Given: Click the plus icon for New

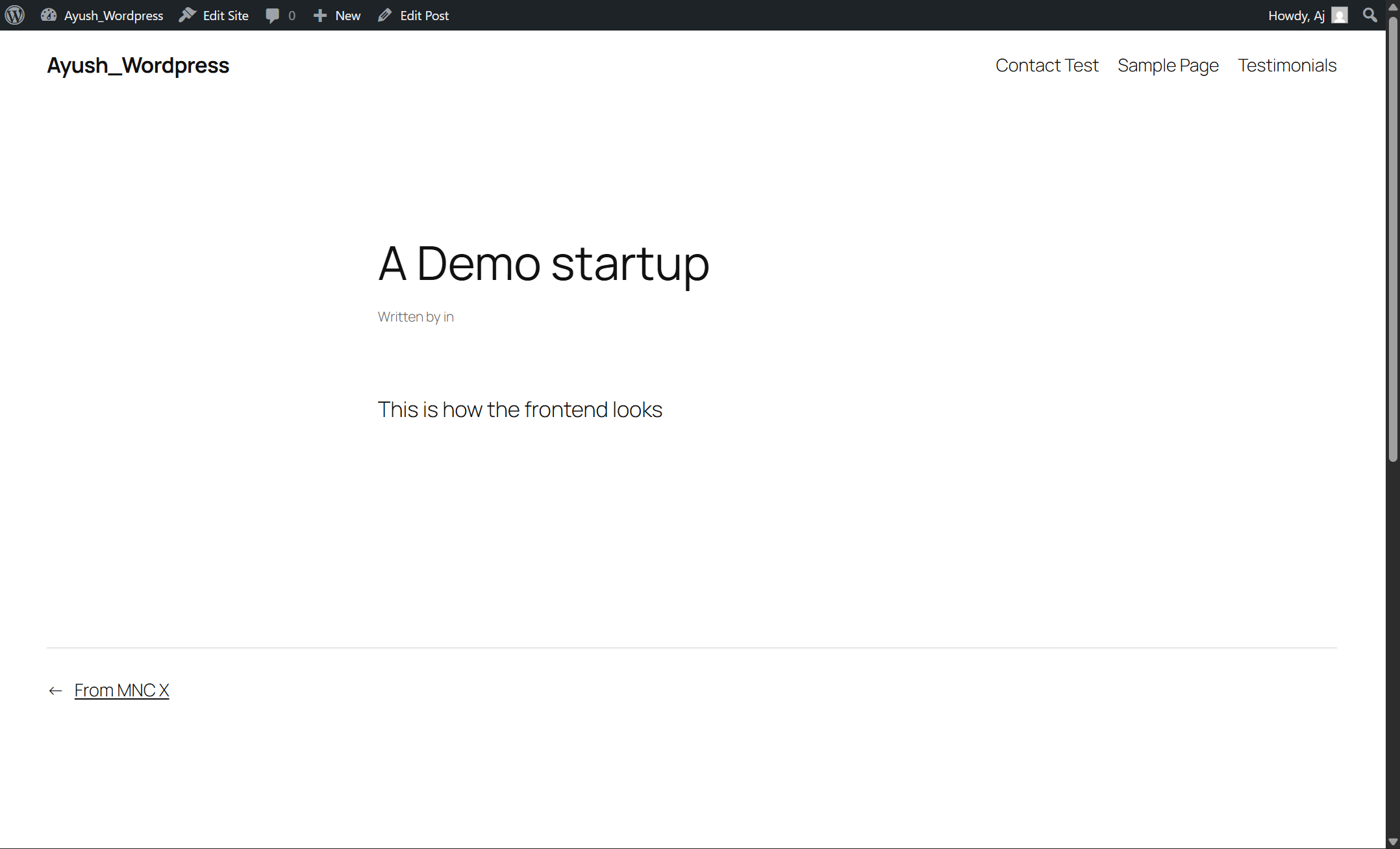Looking at the screenshot, I should click(x=320, y=16).
